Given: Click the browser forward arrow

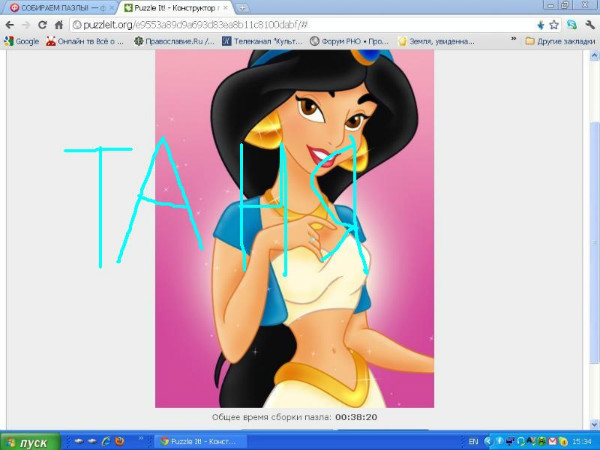Looking at the screenshot, I should pos(25,24).
